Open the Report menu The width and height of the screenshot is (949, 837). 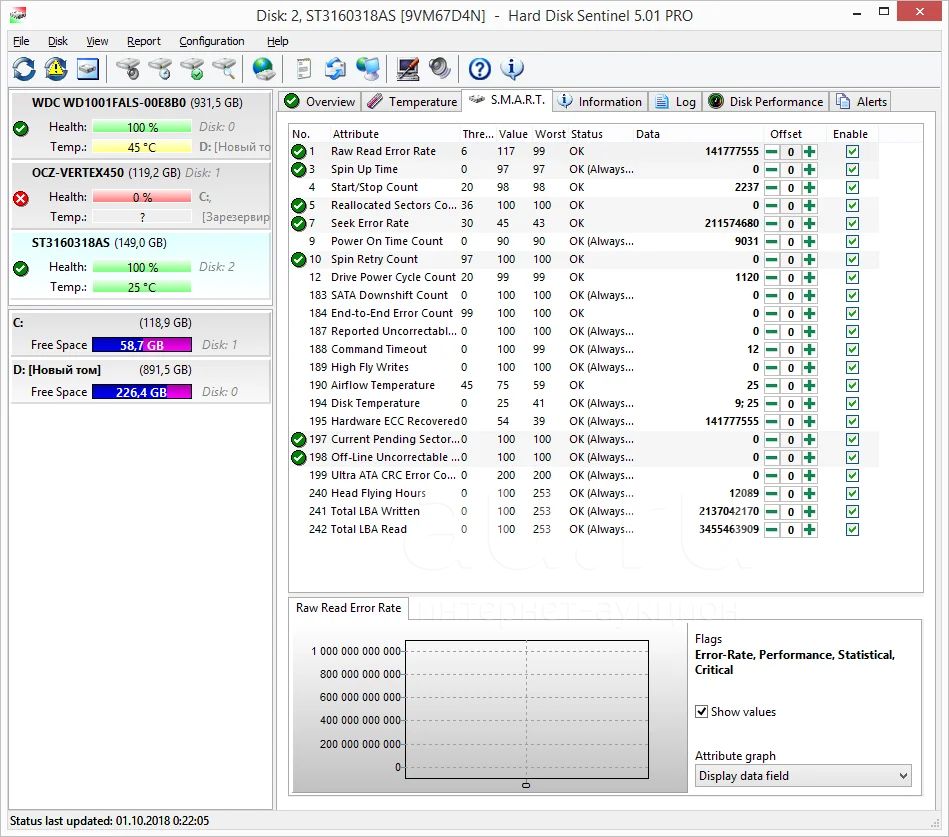coord(143,41)
